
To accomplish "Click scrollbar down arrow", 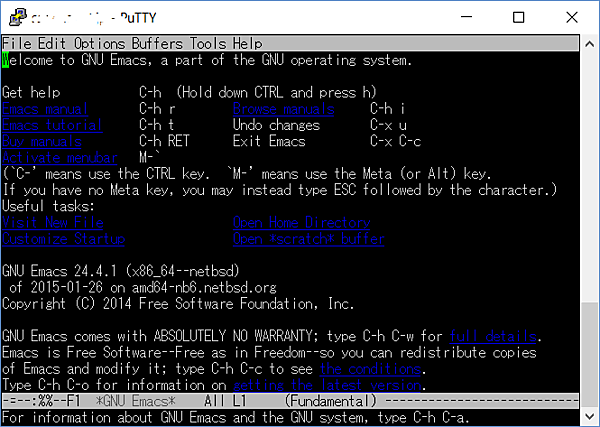I will 590,416.
